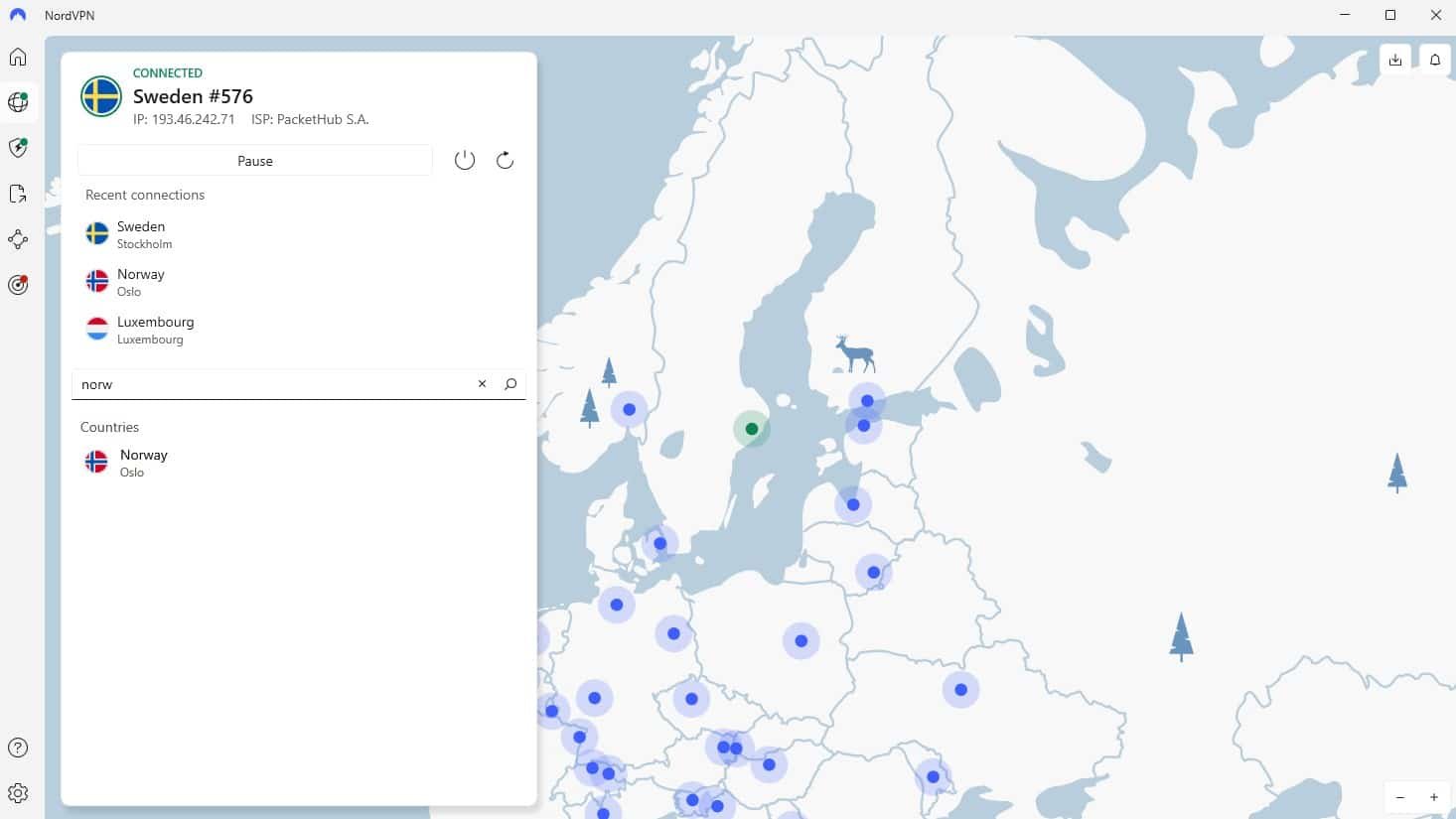Image resolution: width=1456 pixels, height=819 pixels.
Task: Click the IP: 193.46.242.71 text
Action: coord(184,119)
